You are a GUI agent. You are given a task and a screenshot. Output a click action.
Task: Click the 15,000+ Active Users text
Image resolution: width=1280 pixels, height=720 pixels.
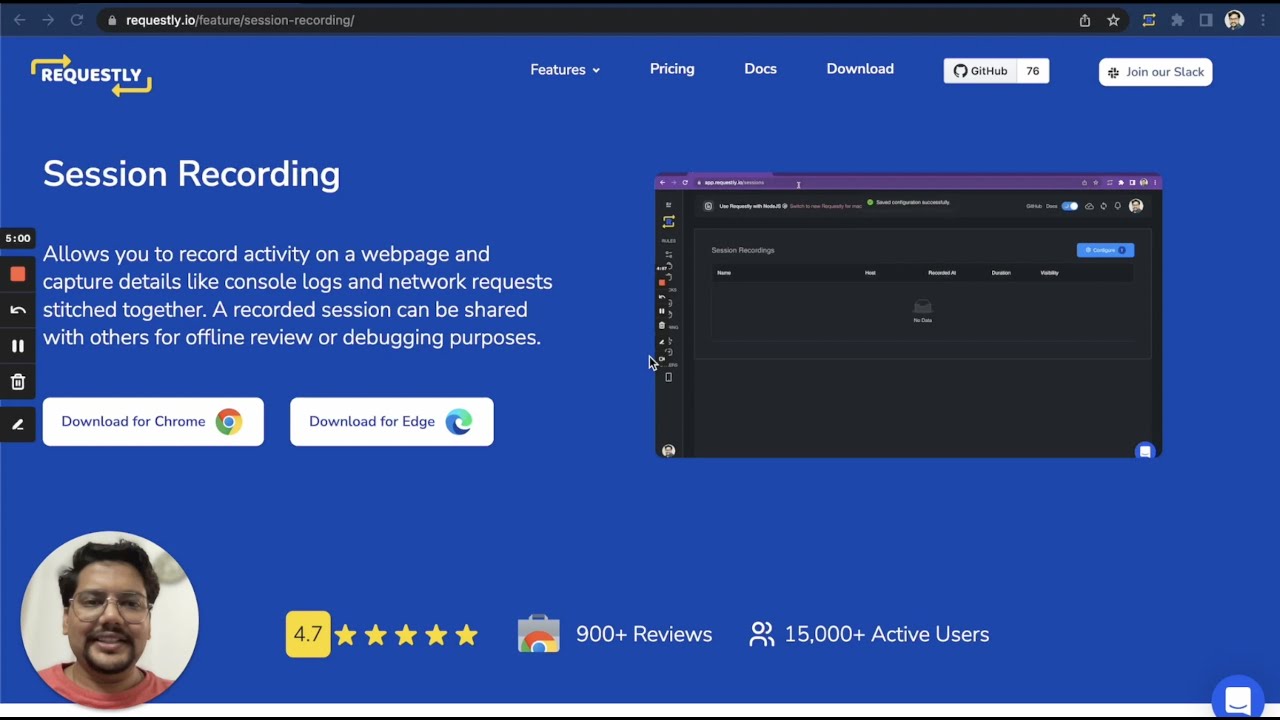tap(887, 634)
